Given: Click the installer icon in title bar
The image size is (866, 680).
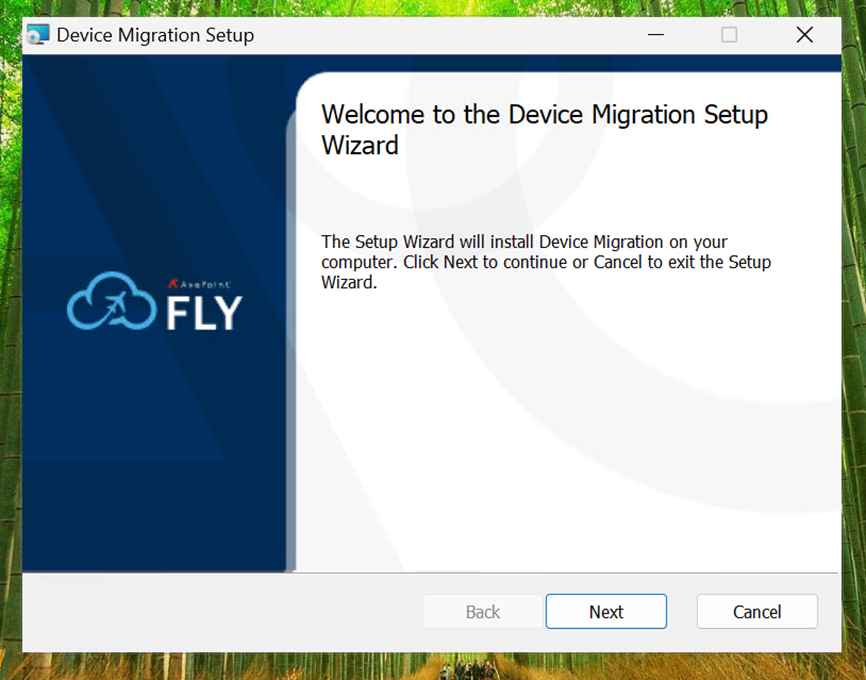Looking at the screenshot, I should [38, 35].
